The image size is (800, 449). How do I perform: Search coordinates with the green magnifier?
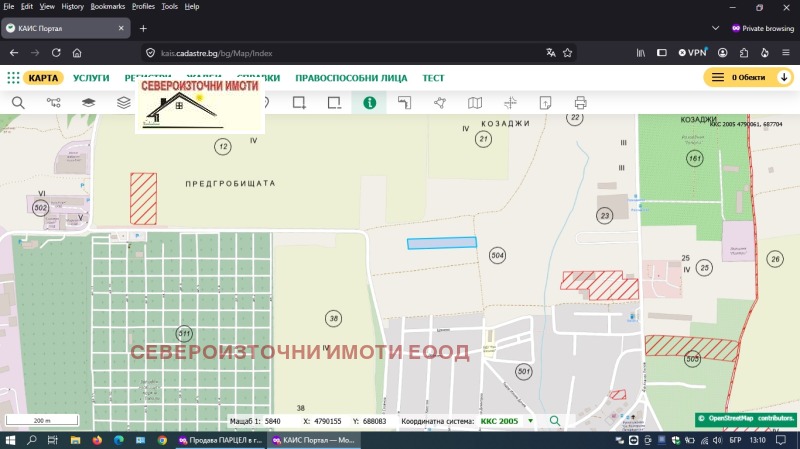(555, 421)
